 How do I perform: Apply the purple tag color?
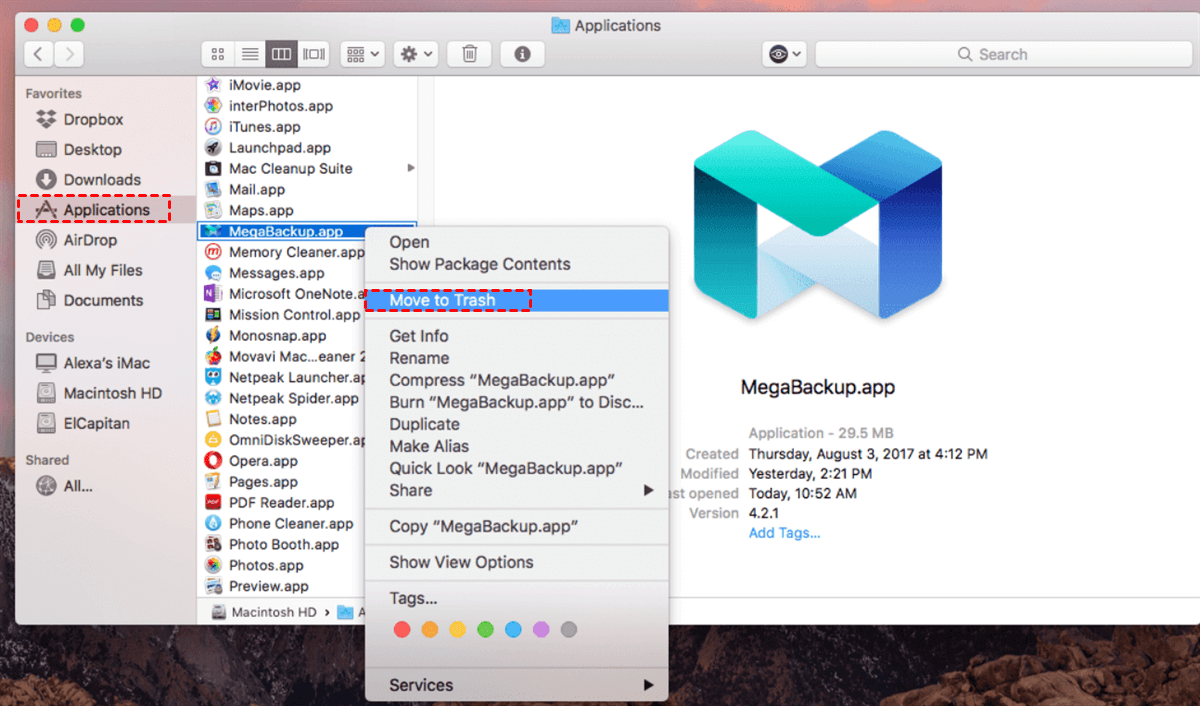click(x=541, y=630)
